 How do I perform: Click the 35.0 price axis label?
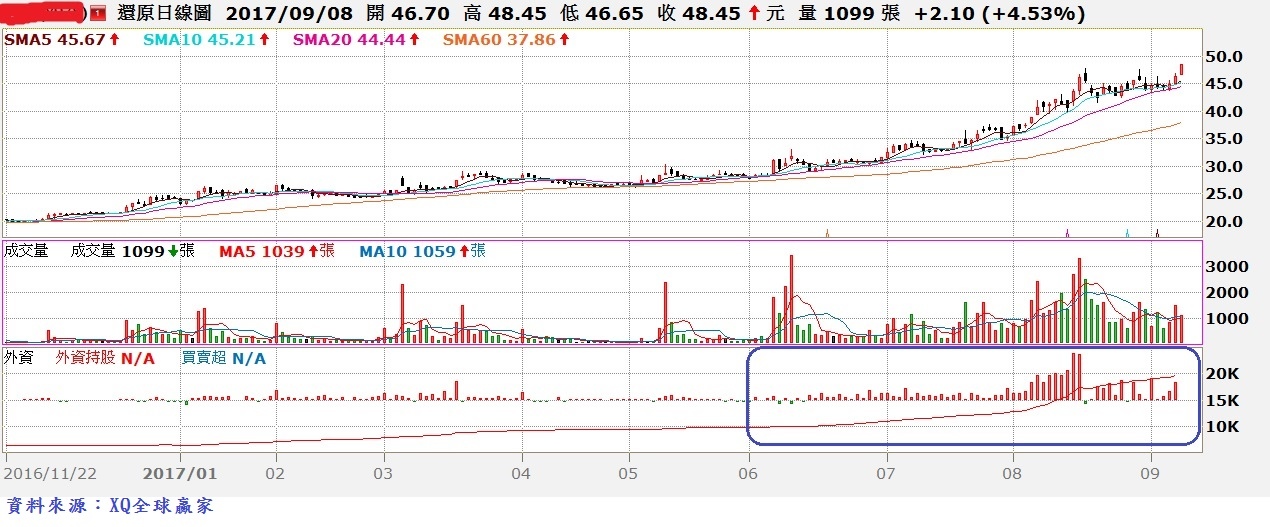coord(1224,139)
